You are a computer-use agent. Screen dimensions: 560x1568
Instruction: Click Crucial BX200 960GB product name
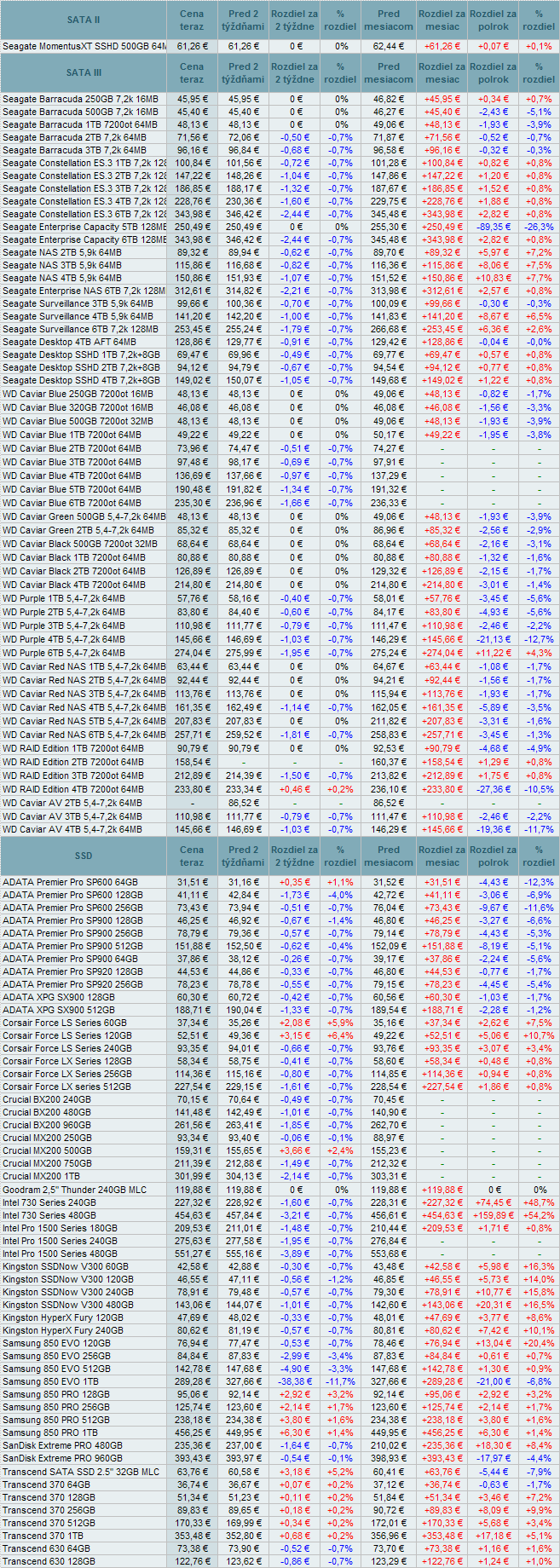click(47, 1126)
